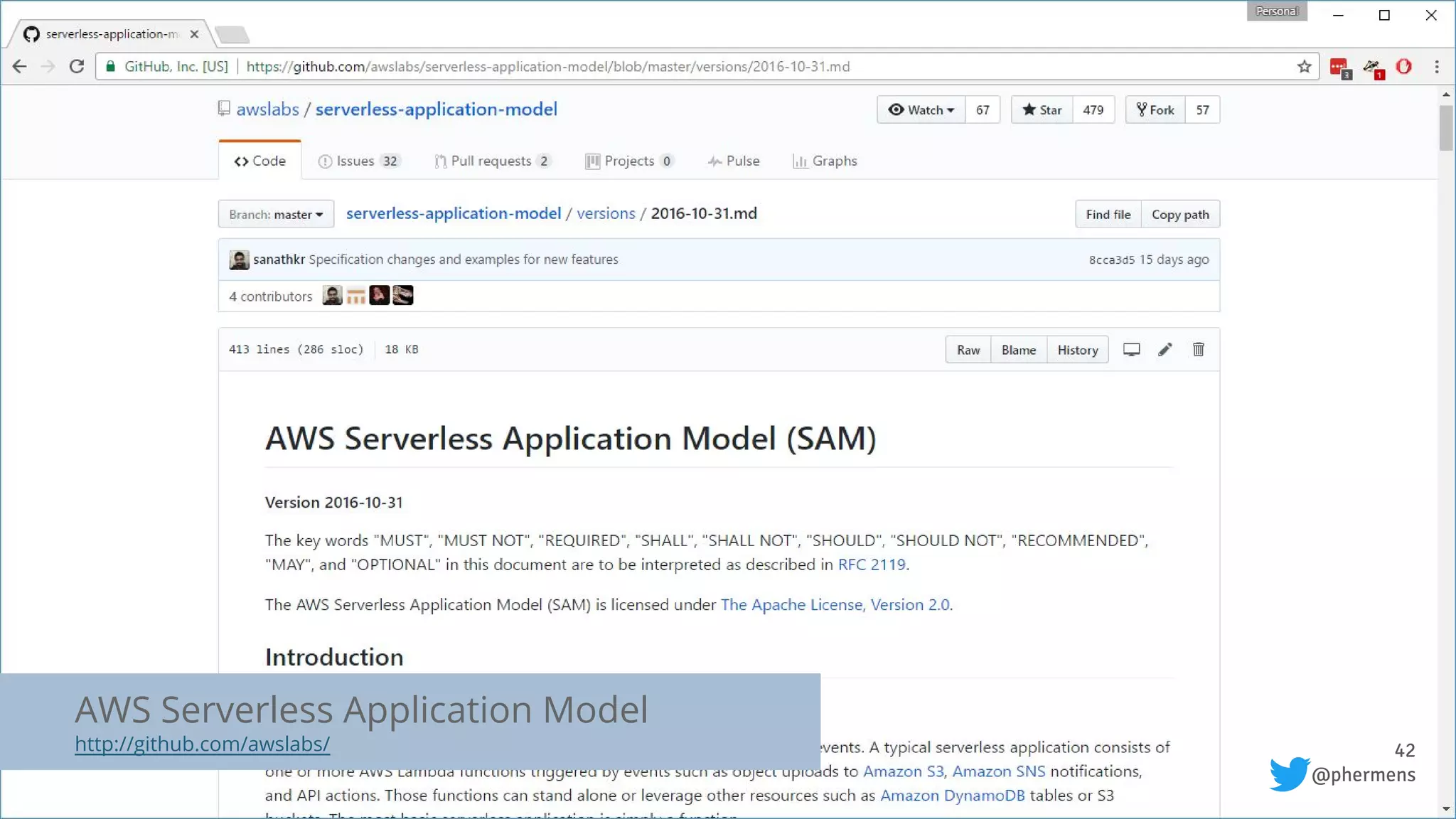This screenshot has width=1456, height=819.
Task: Open the Blame view
Action: (1019, 350)
